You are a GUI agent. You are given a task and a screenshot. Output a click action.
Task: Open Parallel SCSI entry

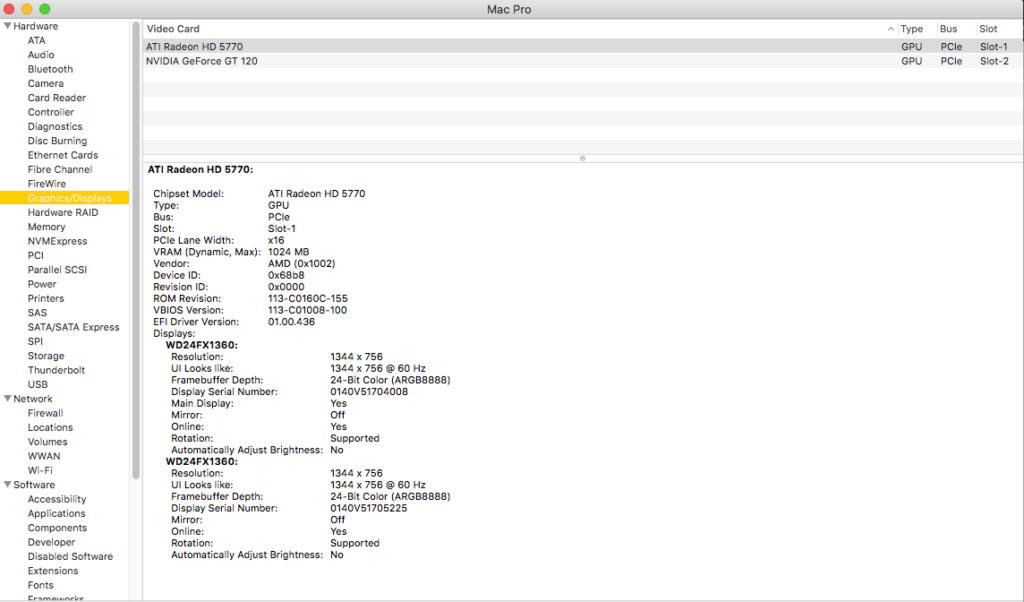point(57,270)
